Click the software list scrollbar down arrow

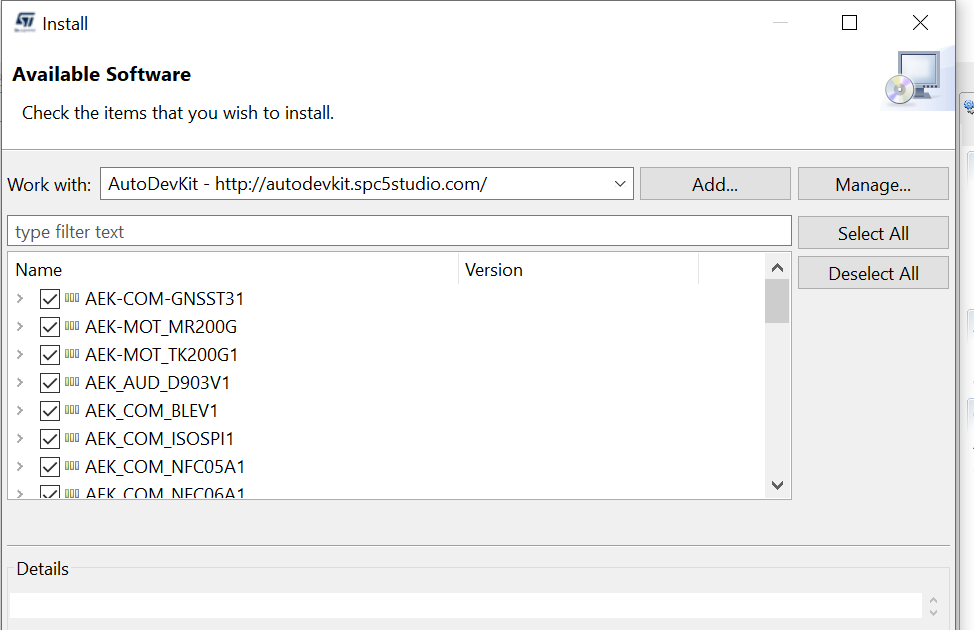pyautogui.click(x=777, y=485)
